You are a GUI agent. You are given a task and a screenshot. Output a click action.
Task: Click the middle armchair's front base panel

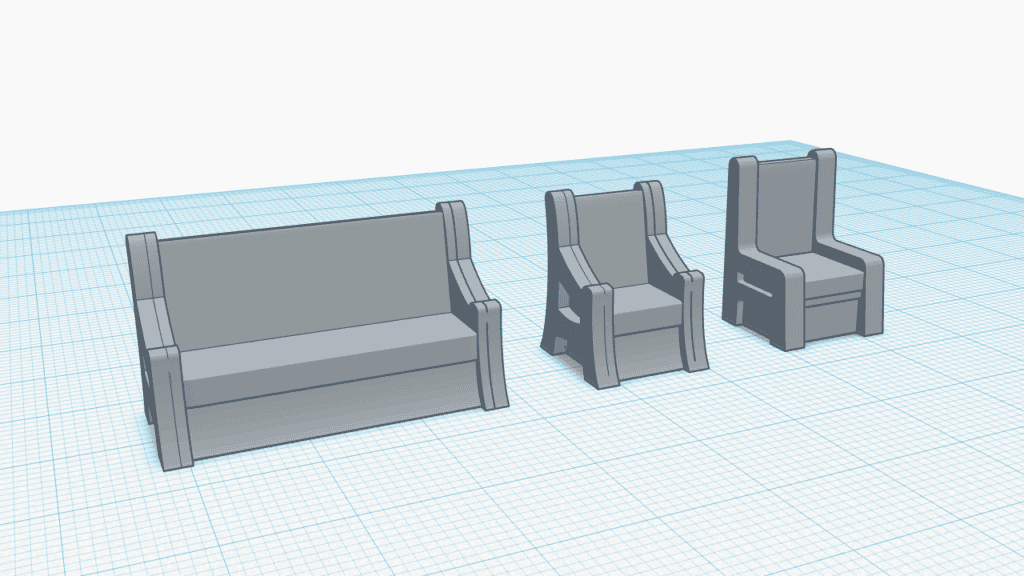pyautogui.click(x=647, y=347)
